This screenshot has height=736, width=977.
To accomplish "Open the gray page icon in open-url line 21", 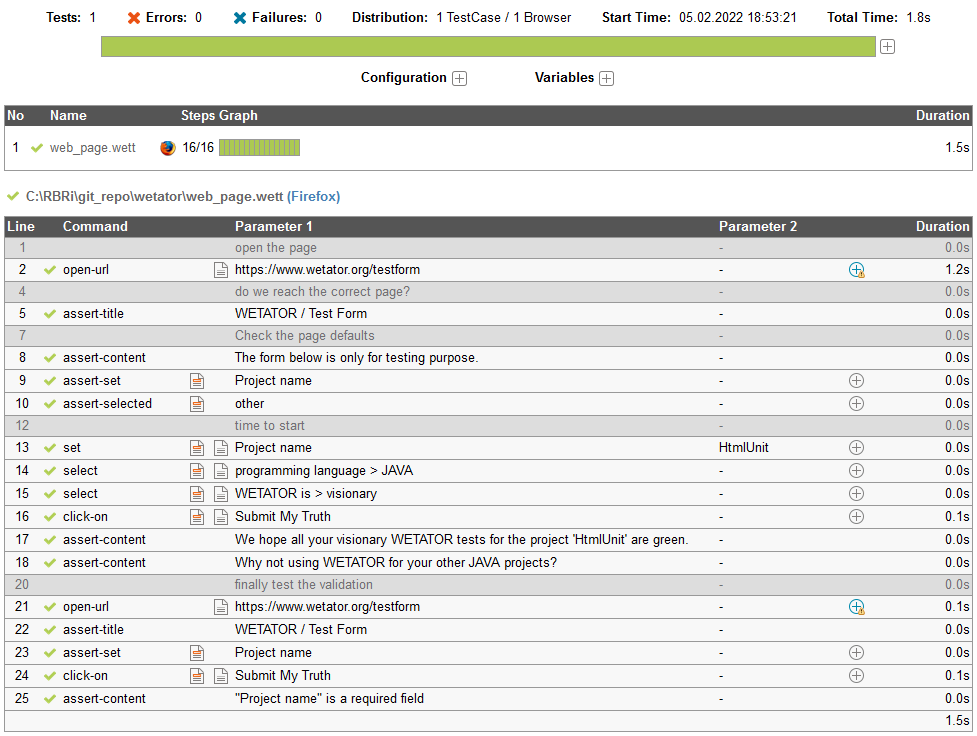I will point(221,607).
